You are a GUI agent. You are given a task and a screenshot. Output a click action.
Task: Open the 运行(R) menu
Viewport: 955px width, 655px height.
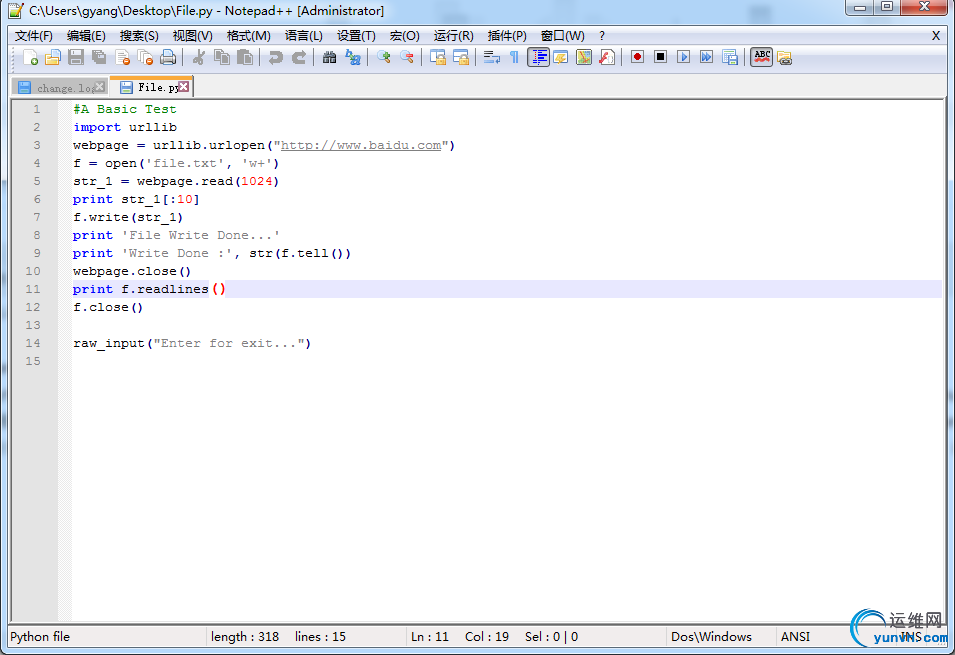(x=453, y=36)
